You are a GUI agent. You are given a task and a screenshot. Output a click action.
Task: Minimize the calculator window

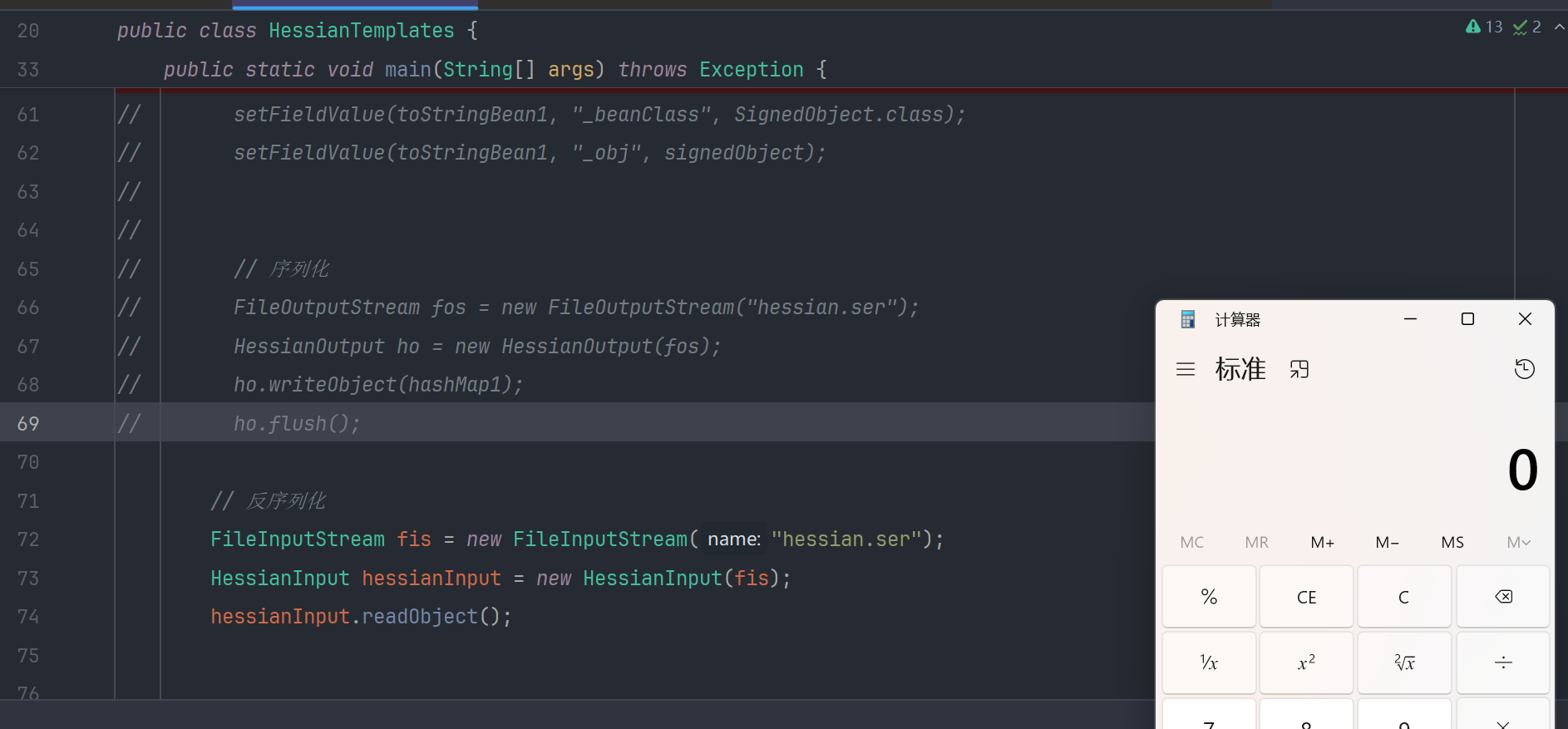(x=1410, y=319)
